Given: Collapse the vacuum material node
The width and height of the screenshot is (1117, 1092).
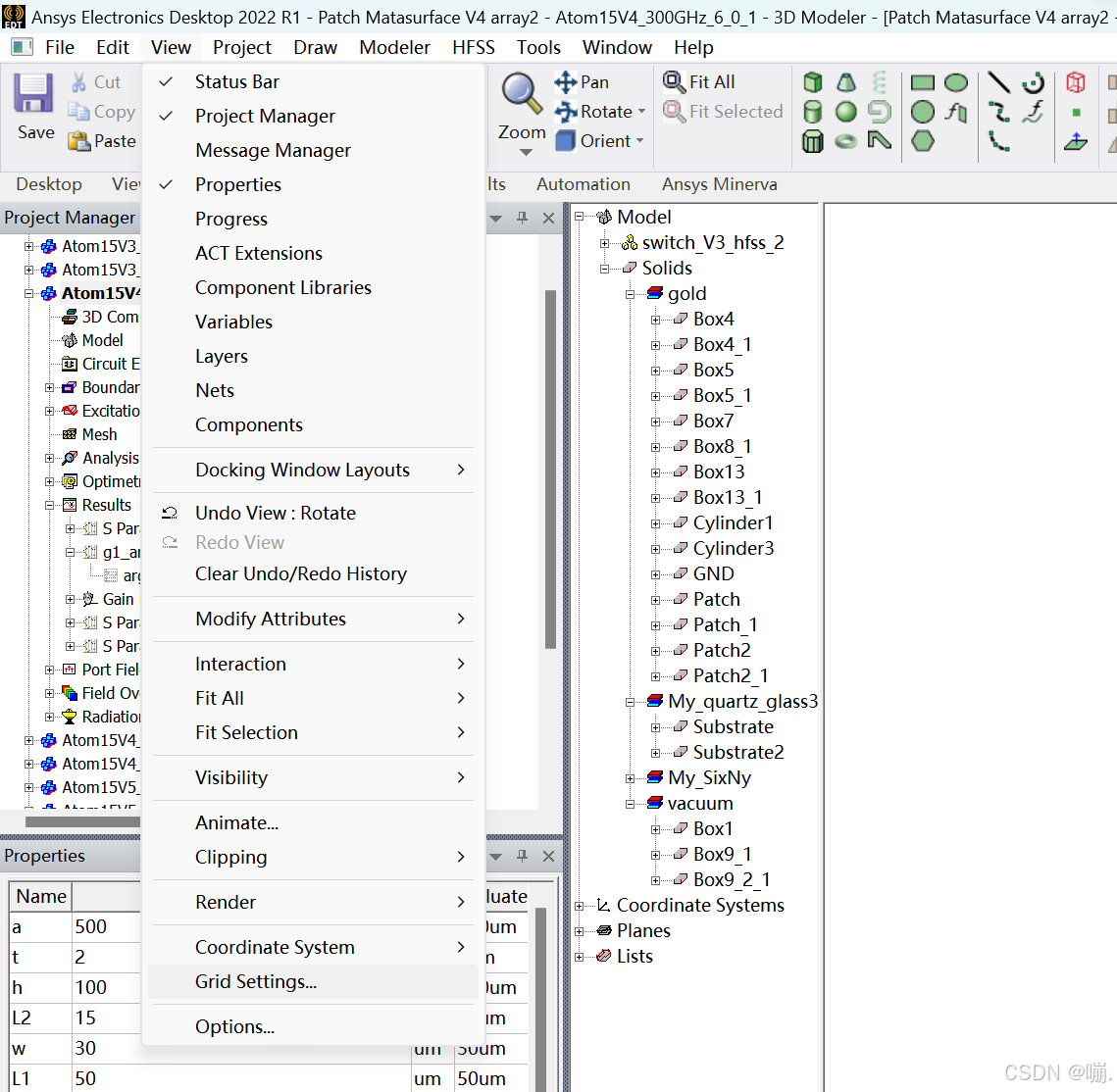Looking at the screenshot, I should [x=631, y=804].
